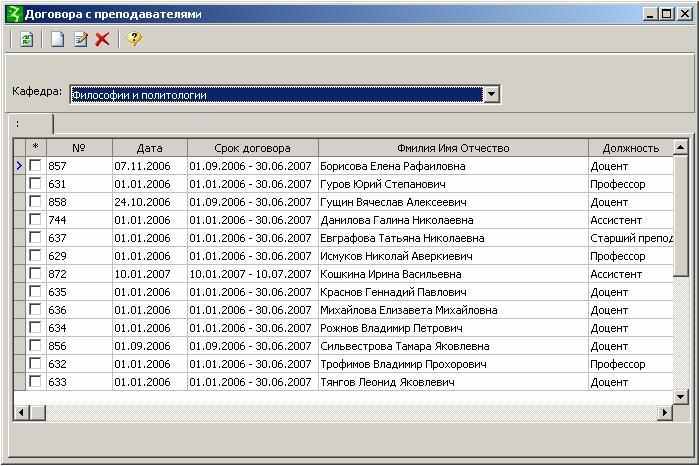Click row indicator arrow beside contract 857
Image resolution: width=699 pixels, height=466 pixels.
(x=19, y=166)
